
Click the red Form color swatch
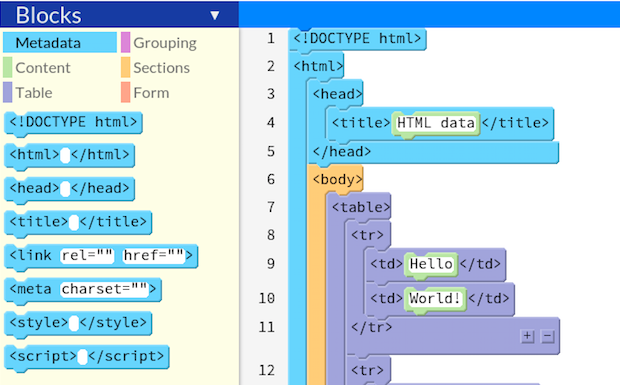point(125,92)
